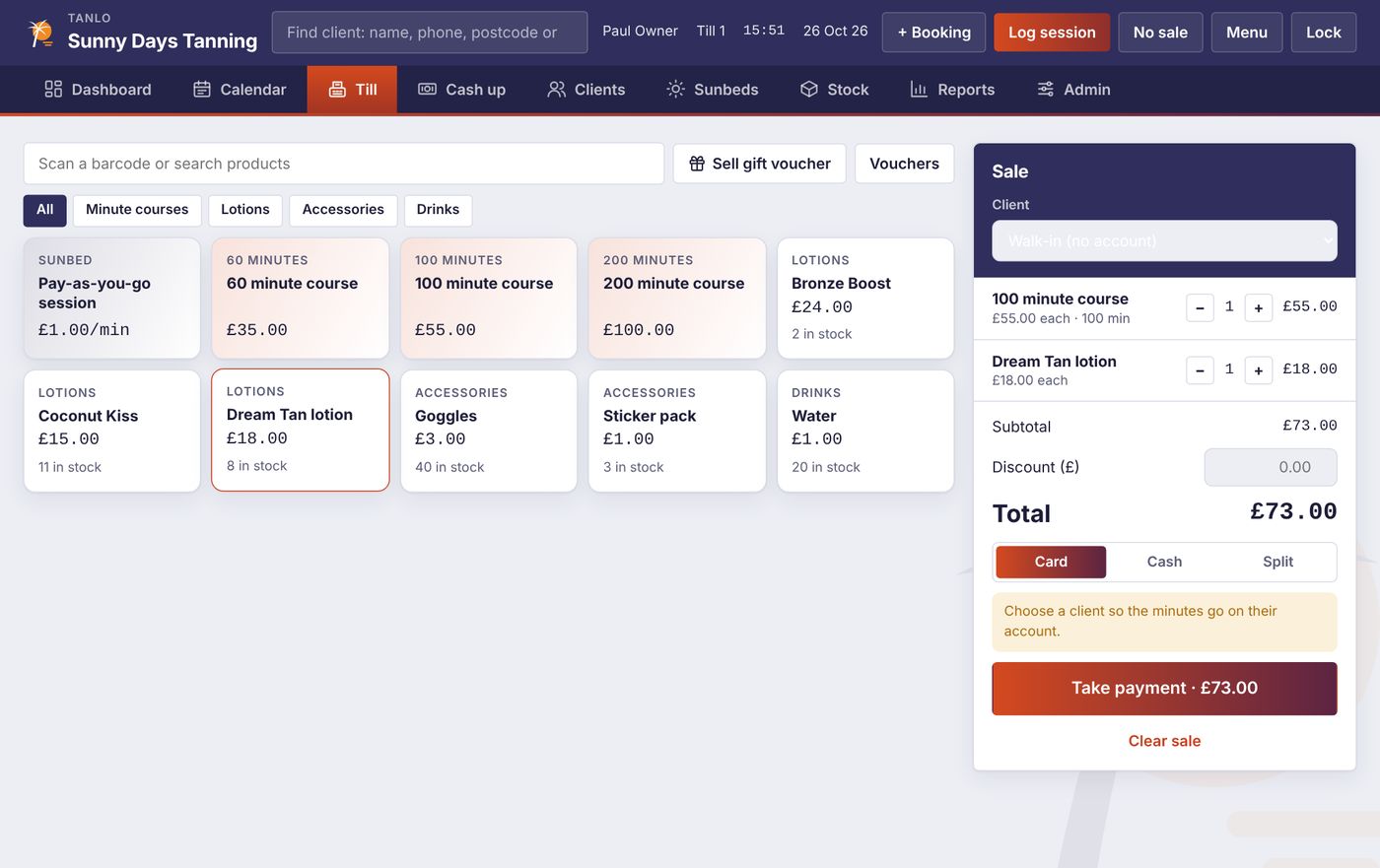Screen dimensions: 1380x868
Task: Click the Sunbeds sun icon
Action: pyautogui.click(x=675, y=90)
